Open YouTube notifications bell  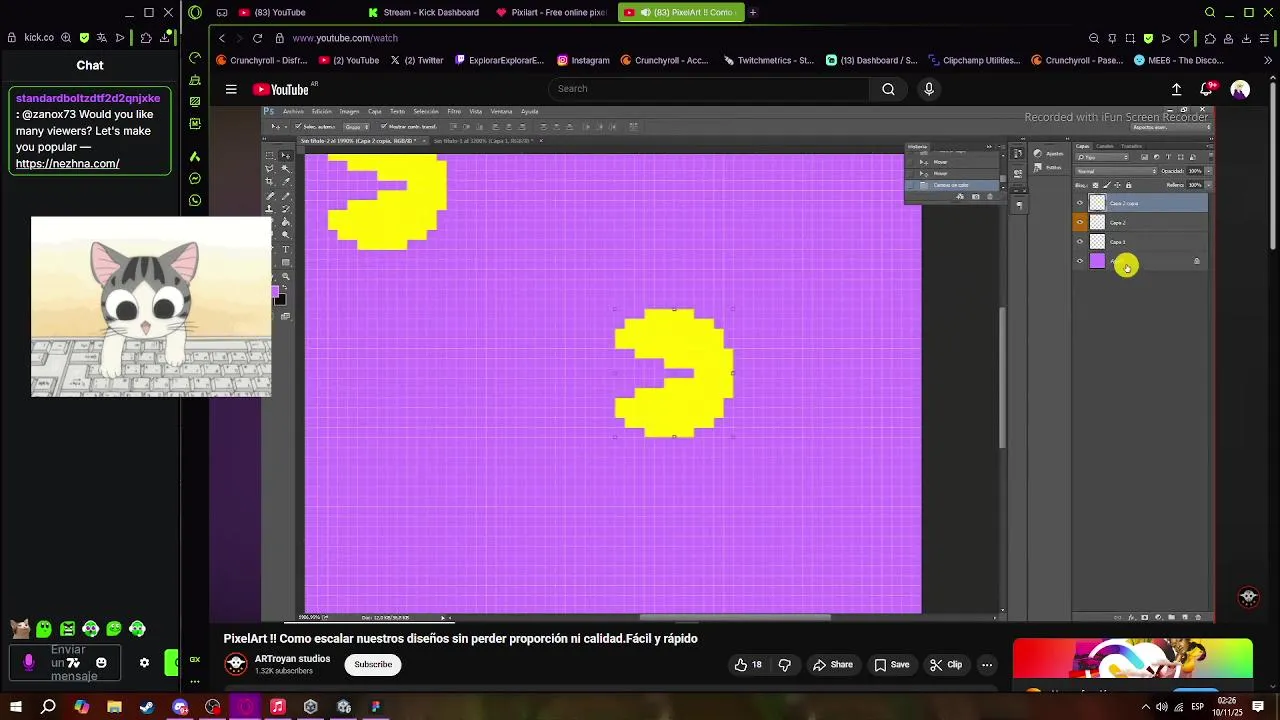pyautogui.click(x=1207, y=89)
